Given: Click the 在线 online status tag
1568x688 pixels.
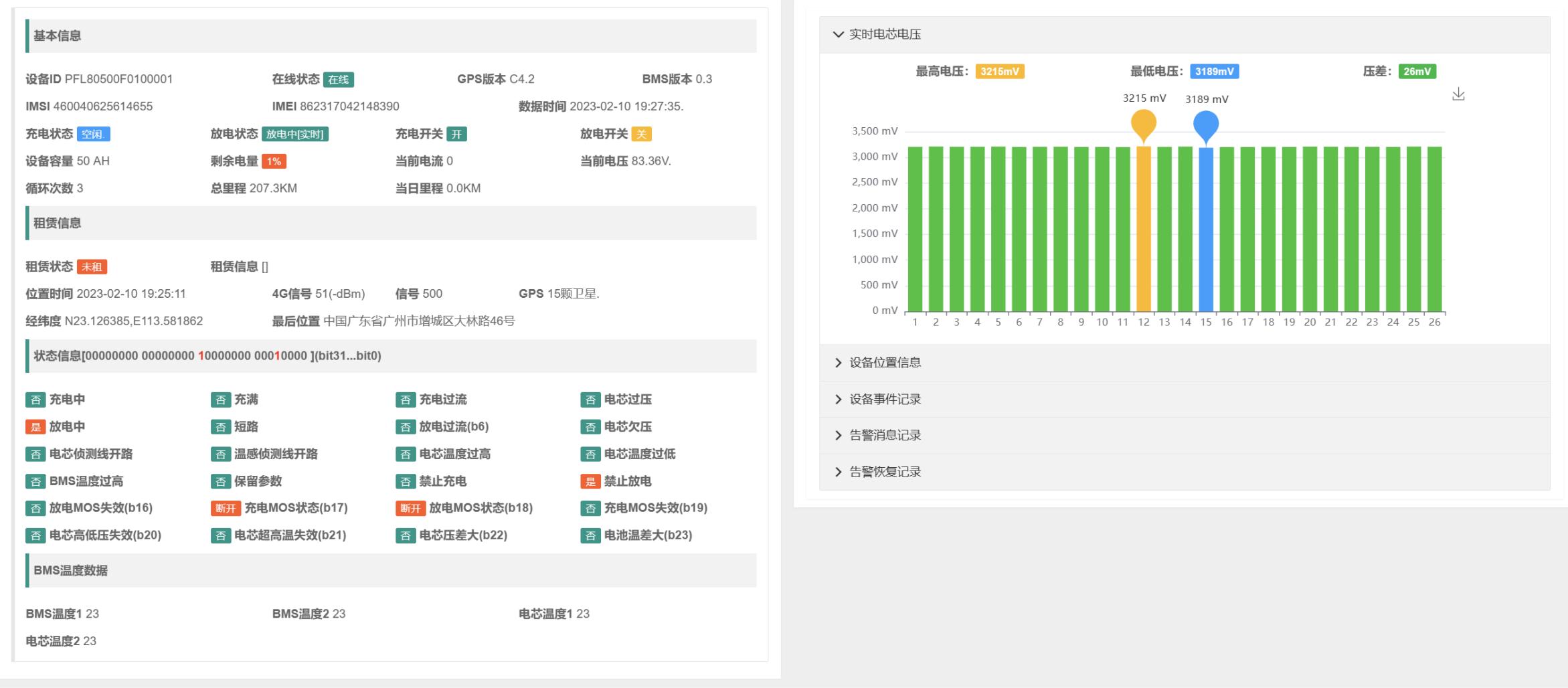Looking at the screenshot, I should pyautogui.click(x=339, y=80).
